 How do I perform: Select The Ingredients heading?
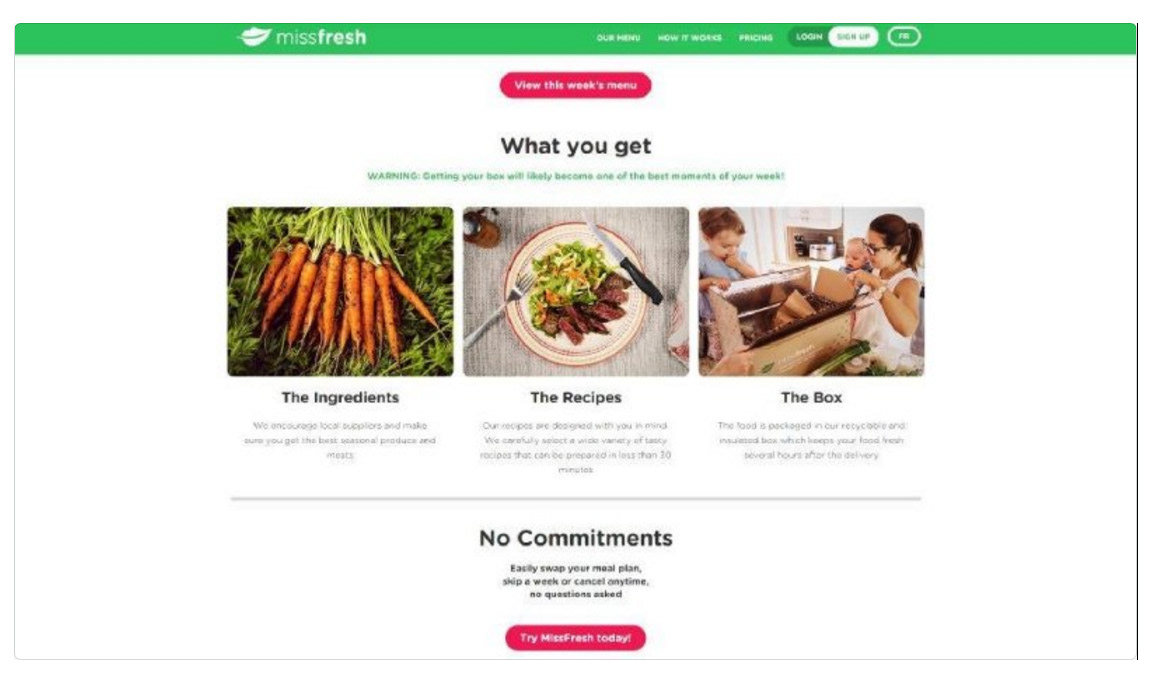coord(340,397)
